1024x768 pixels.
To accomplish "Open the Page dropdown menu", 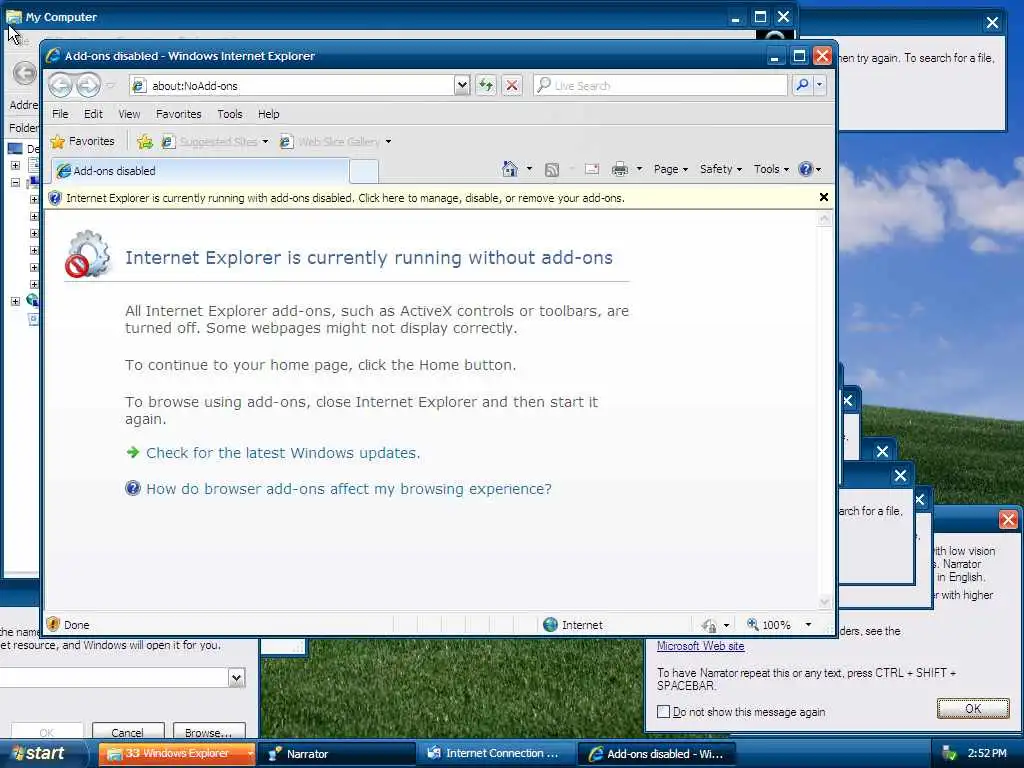I will 671,169.
